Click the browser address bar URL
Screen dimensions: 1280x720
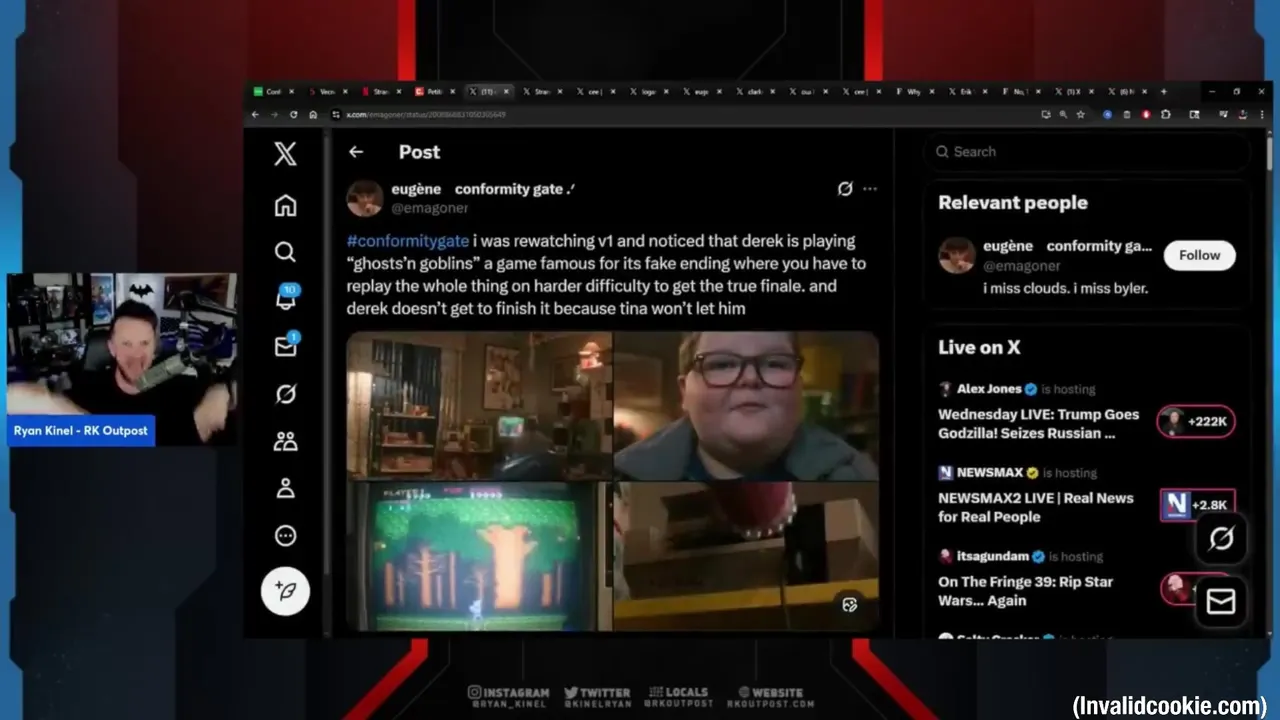point(427,115)
